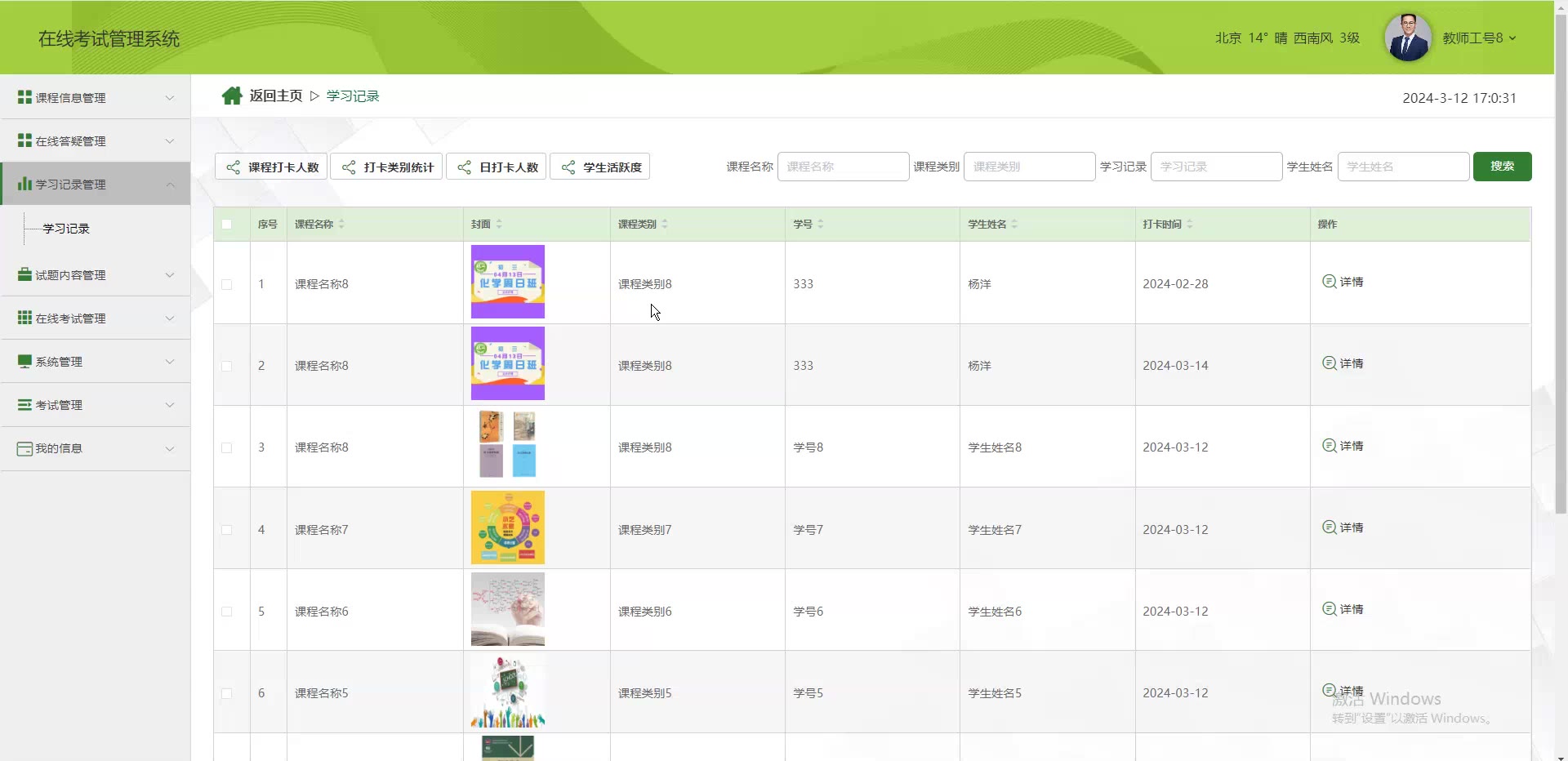The width and height of the screenshot is (1568, 761).
Task: Click the green 搜索 button
Action: [x=1502, y=167]
